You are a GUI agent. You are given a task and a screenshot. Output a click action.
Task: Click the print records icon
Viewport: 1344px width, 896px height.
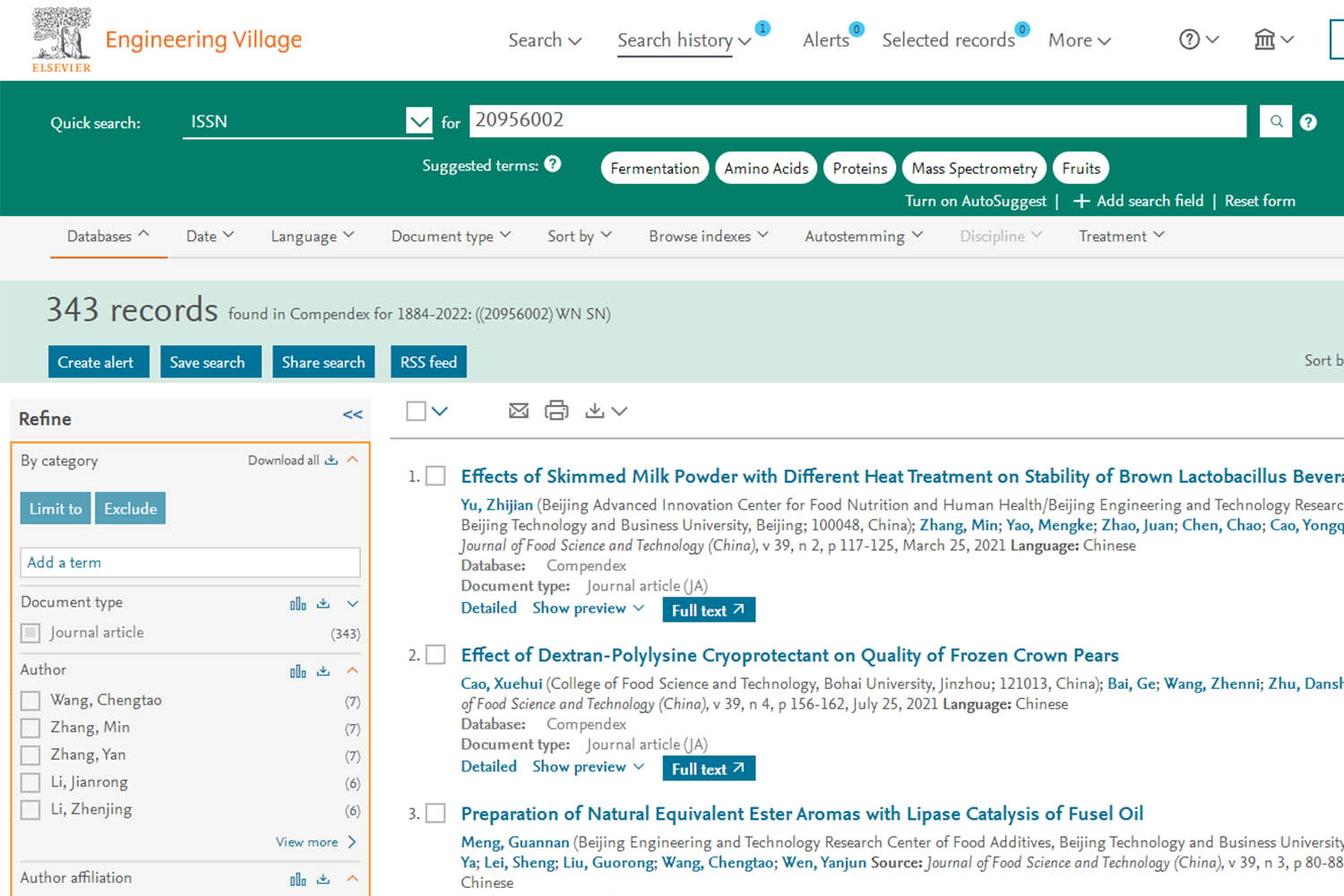click(x=556, y=410)
